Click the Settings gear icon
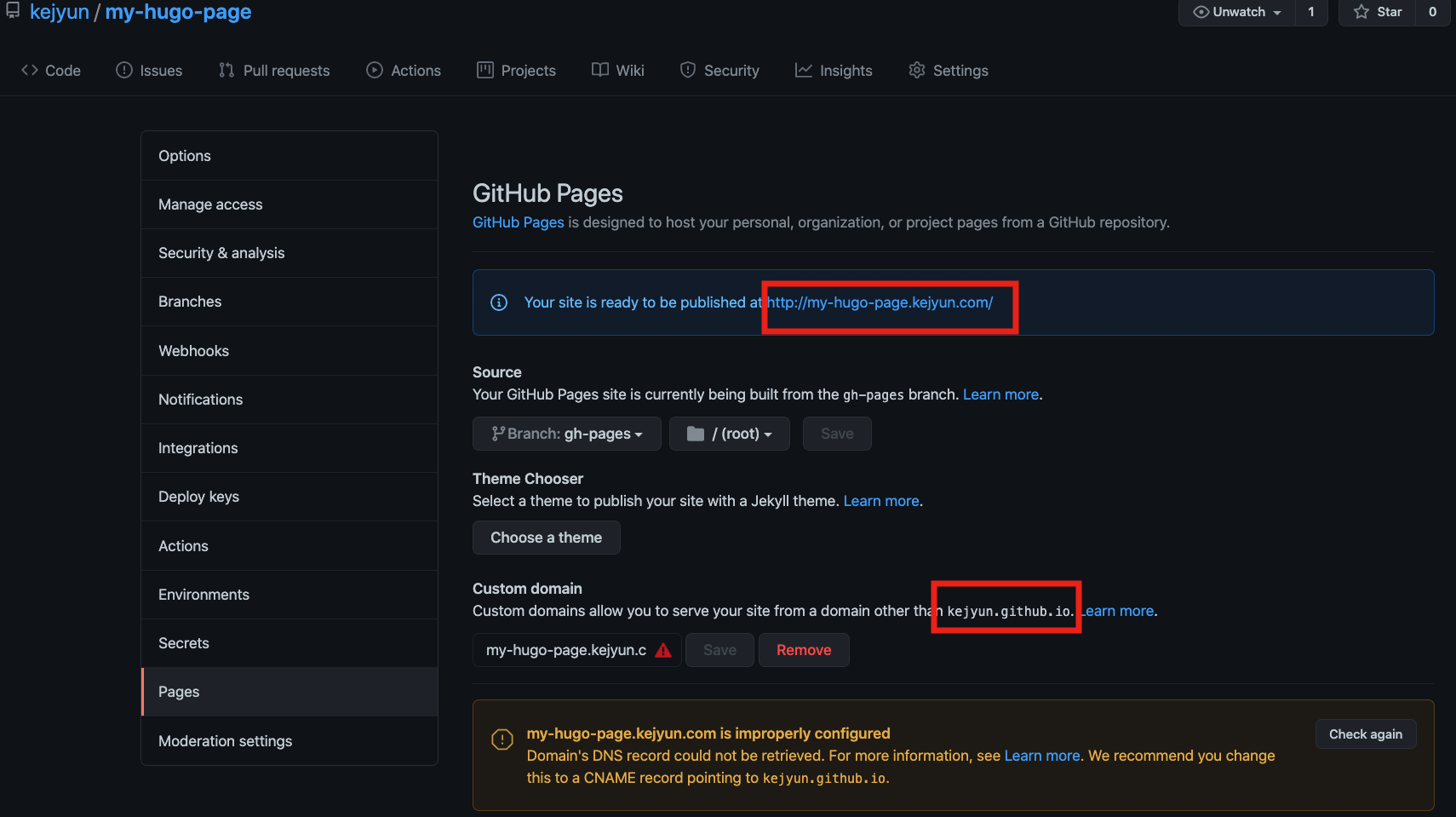 click(917, 70)
